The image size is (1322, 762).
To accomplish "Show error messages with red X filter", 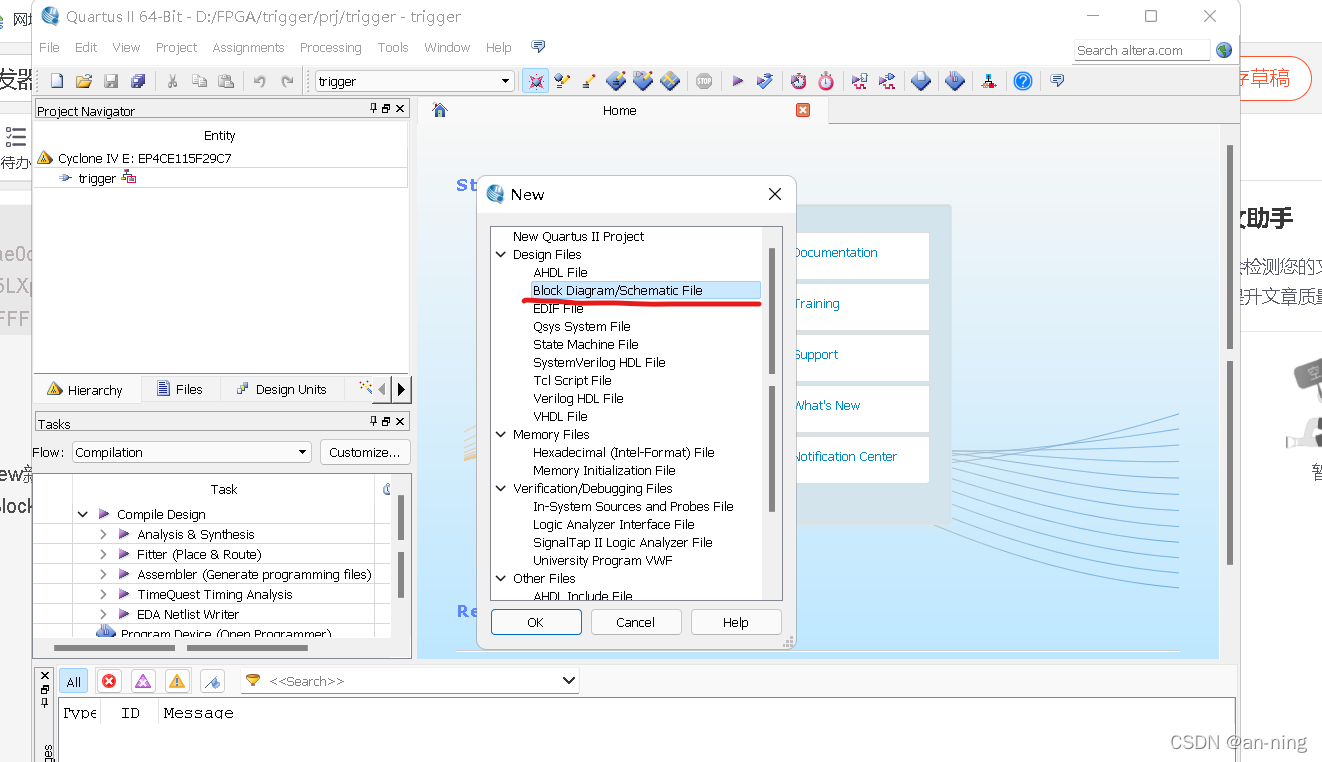I will (109, 681).
